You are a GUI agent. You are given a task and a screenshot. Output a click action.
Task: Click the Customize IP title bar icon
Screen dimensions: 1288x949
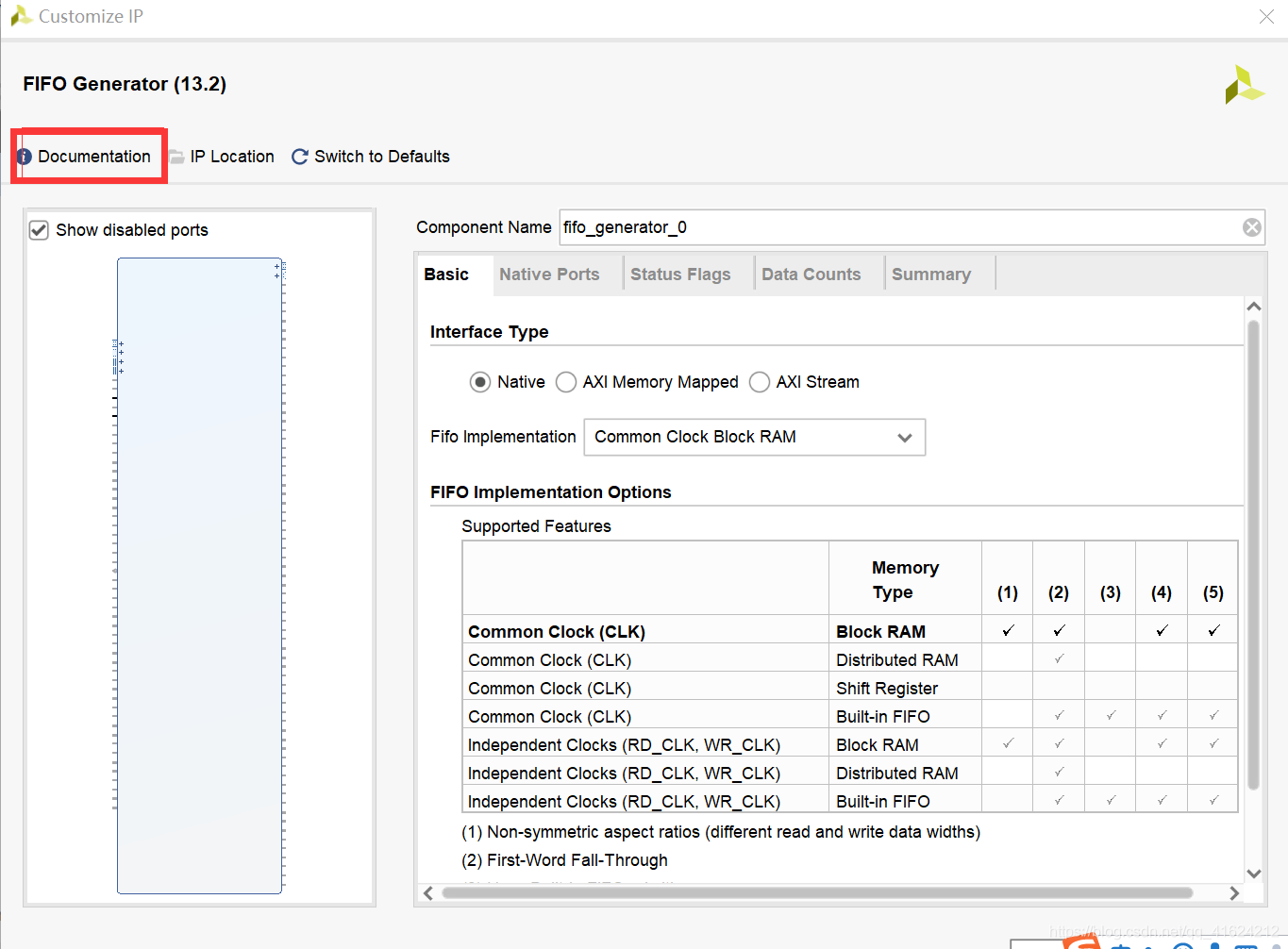(x=21, y=16)
